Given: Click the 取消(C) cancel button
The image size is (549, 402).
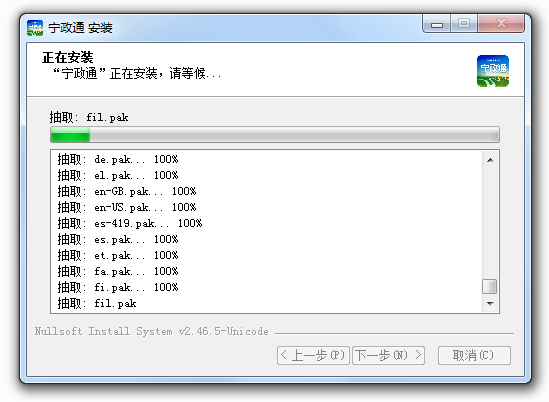Looking at the screenshot, I should (x=474, y=355).
